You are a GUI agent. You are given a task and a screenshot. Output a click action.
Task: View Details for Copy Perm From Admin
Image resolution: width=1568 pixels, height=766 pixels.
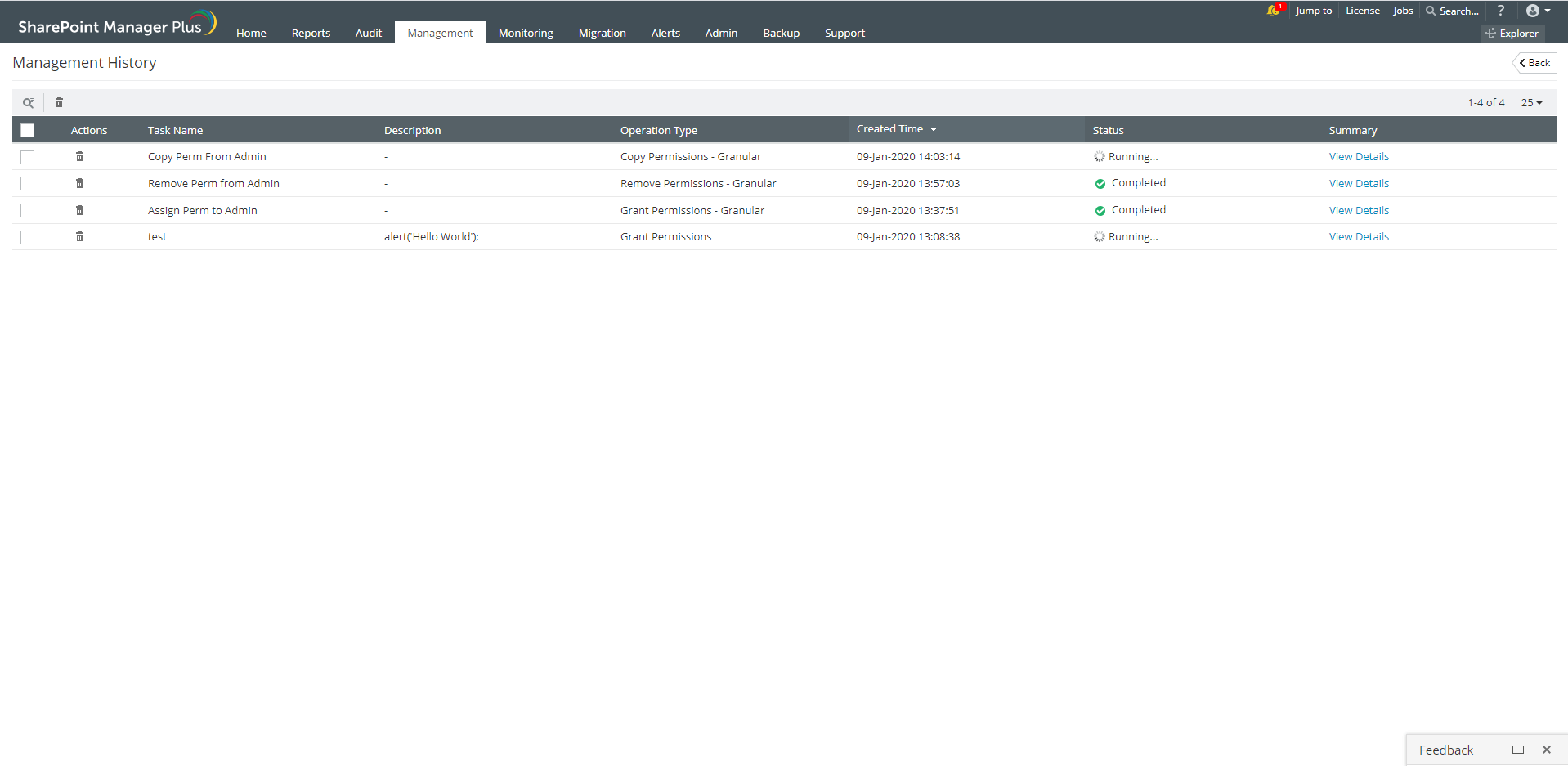[x=1359, y=156]
